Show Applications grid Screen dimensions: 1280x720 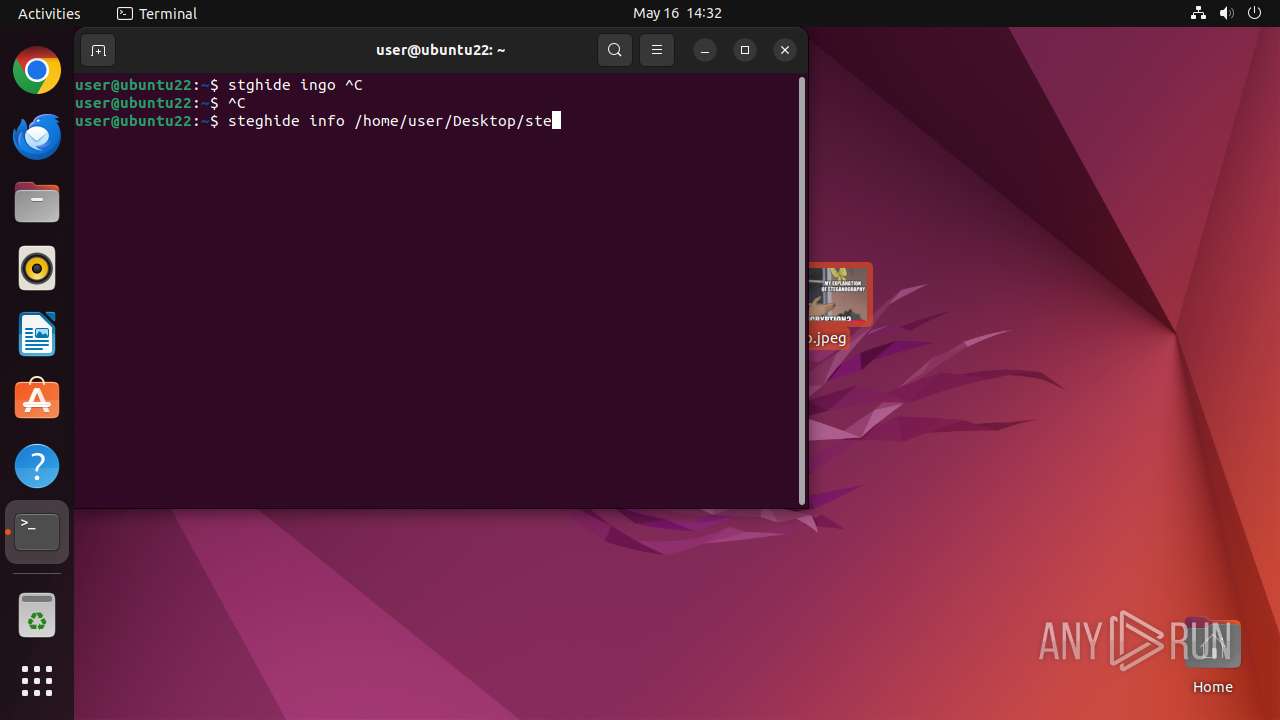click(37, 681)
